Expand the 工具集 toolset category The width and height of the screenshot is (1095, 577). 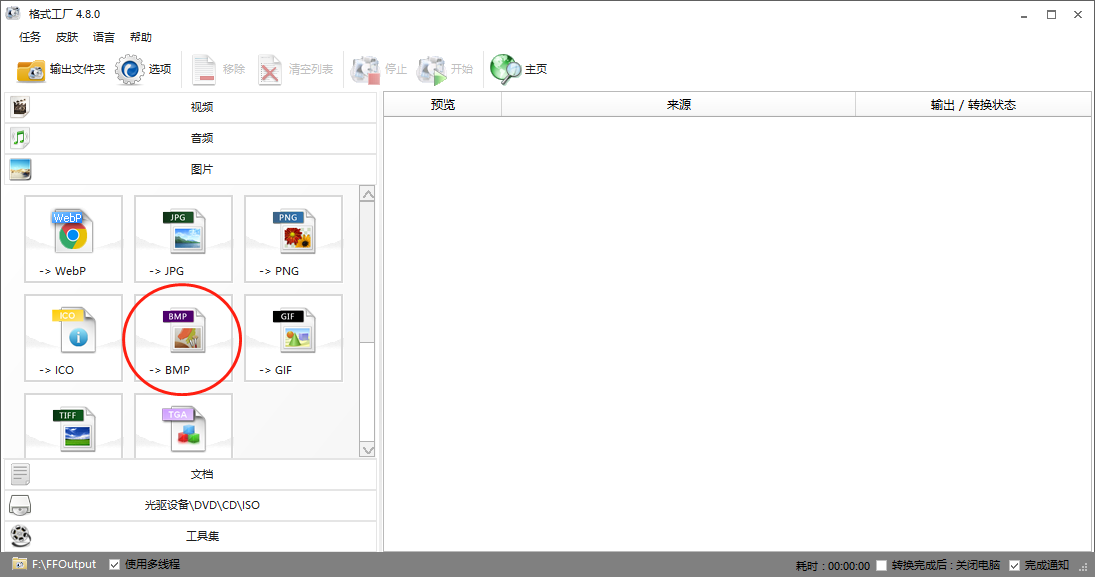coord(191,536)
